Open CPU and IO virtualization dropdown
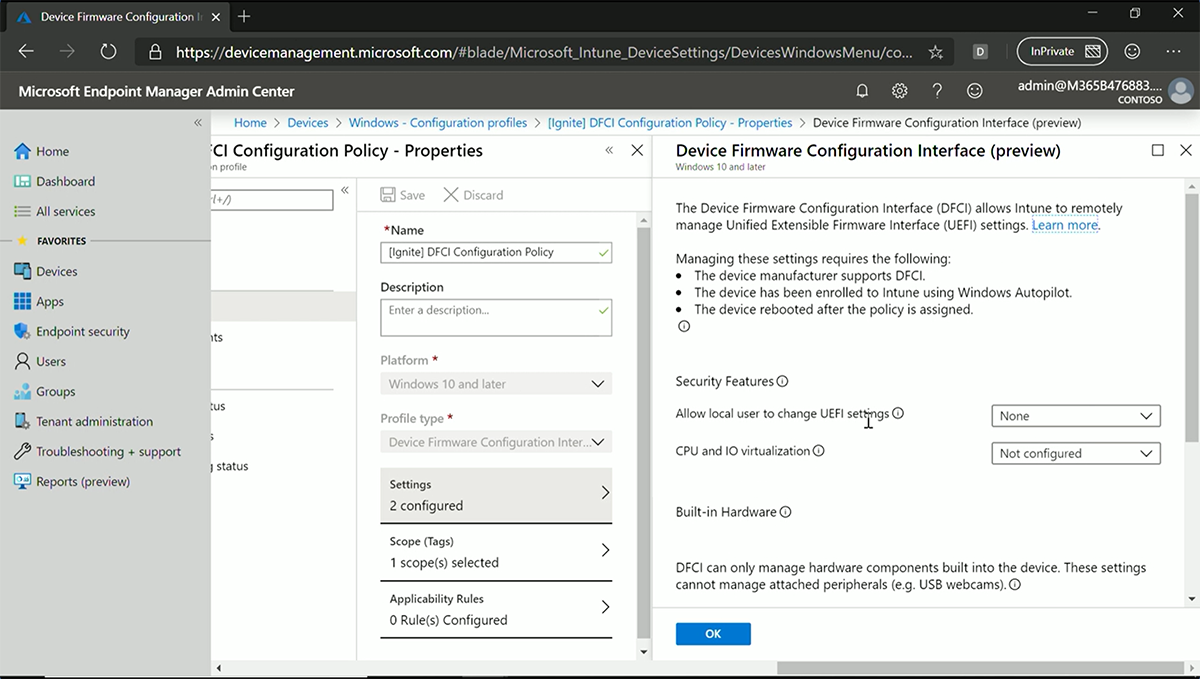 (x=1075, y=453)
